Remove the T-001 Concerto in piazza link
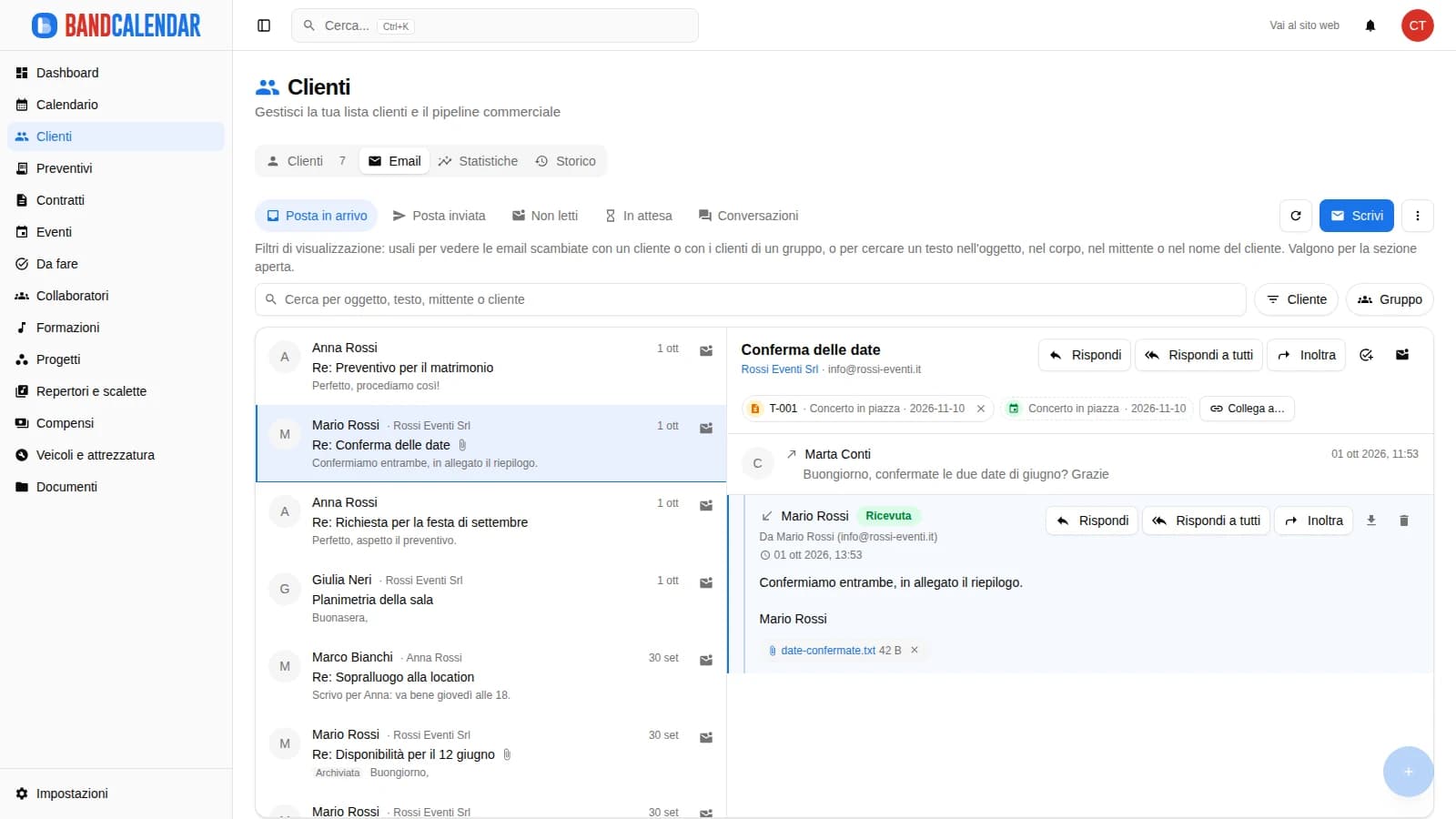This screenshot has width=1456, height=819. [x=981, y=409]
